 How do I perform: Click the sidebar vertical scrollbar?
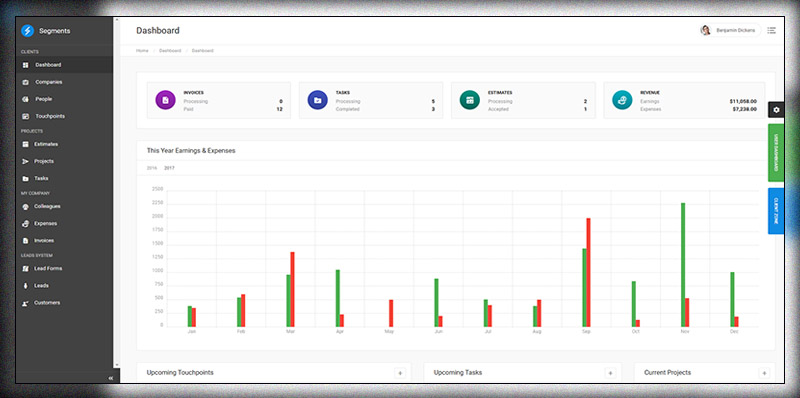[116, 192]
